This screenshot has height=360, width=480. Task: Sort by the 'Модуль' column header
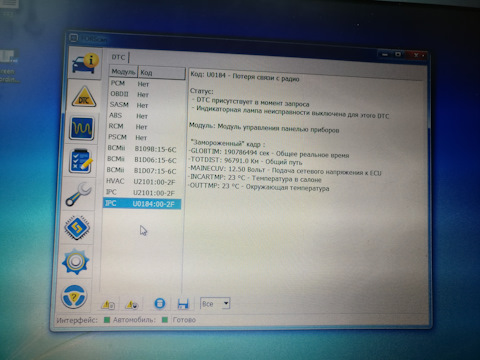tap(123, 72)
